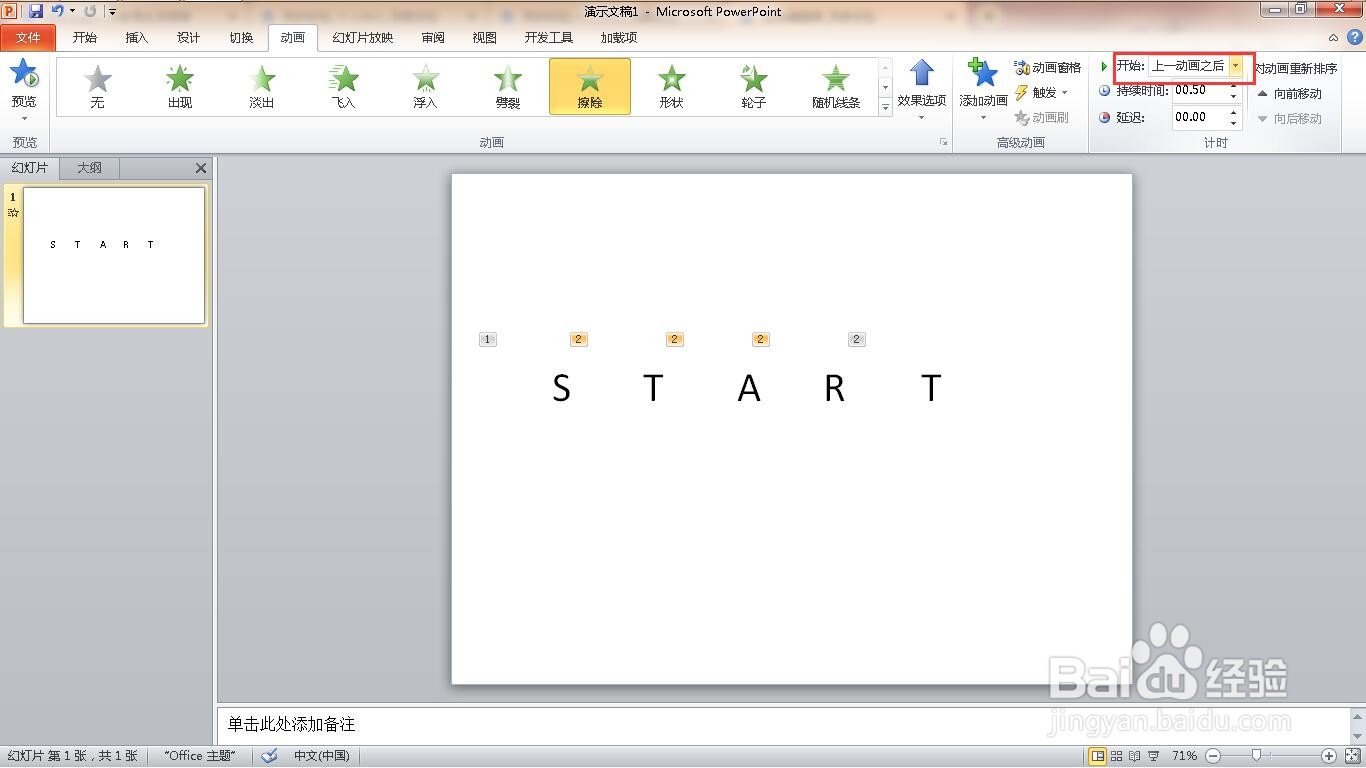Click the 预览 animation preview star icon
Screen dimensions: 1366x768
coord(24,74)
